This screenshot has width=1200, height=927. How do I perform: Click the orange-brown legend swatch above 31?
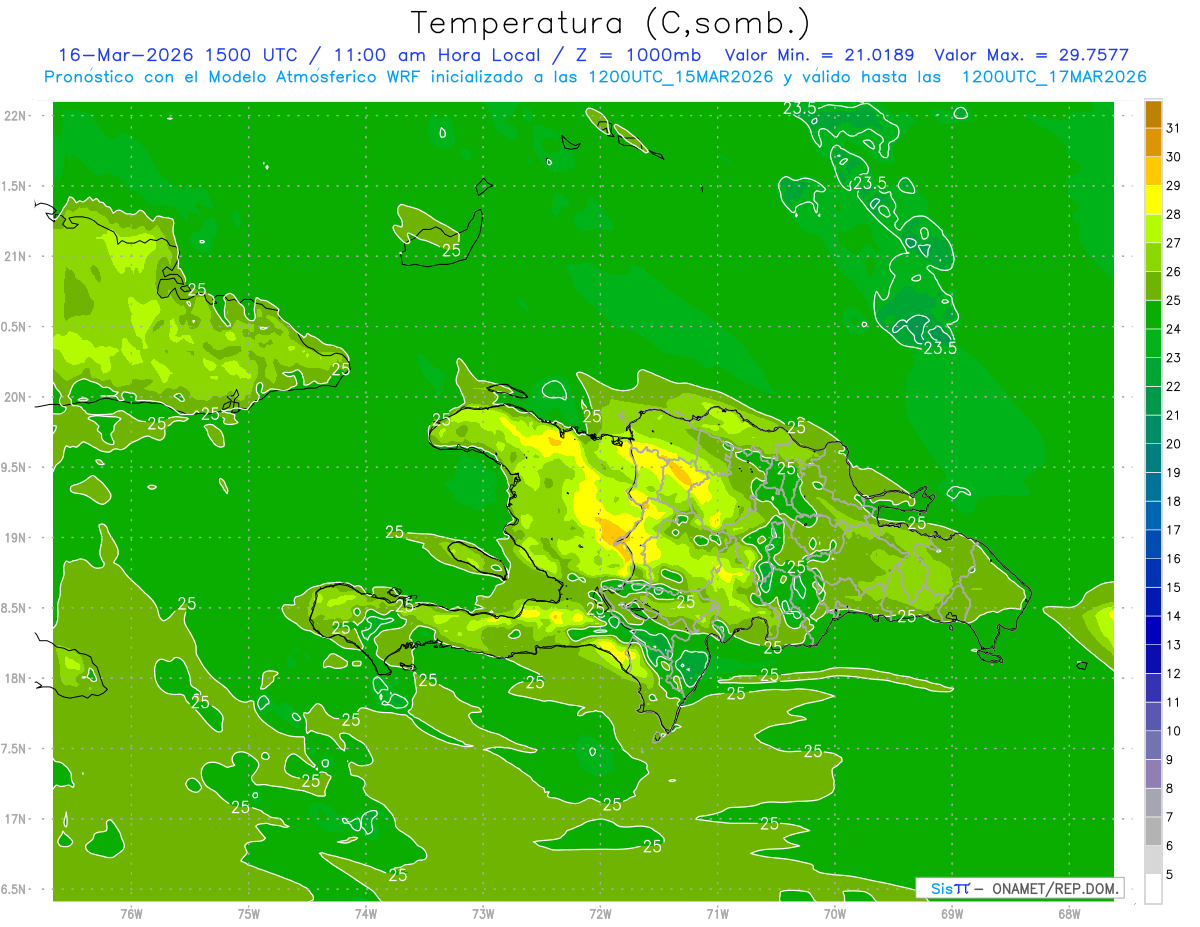[x=1153, y=113]
